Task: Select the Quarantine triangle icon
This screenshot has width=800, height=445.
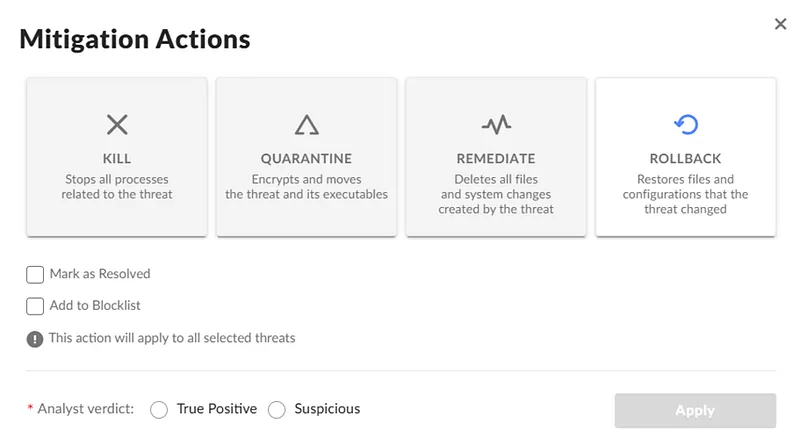Action: [307, 125]
